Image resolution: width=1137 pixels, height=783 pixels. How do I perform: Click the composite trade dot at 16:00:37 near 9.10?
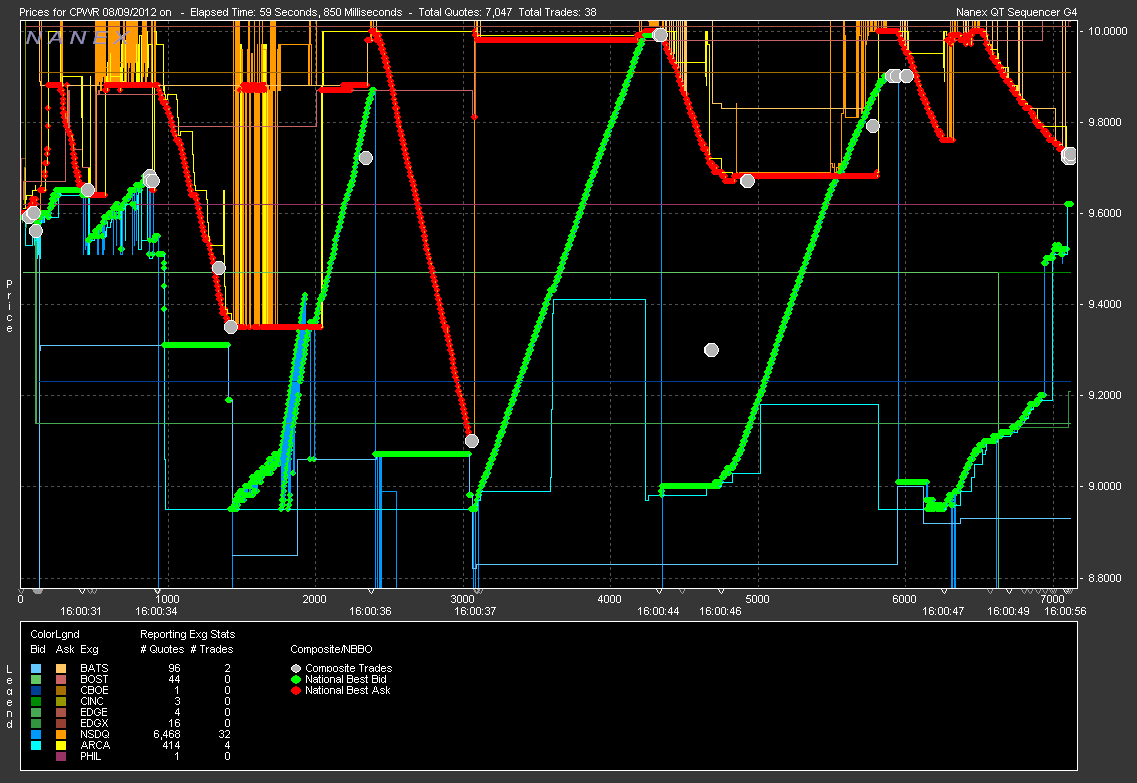pyautogui.click(x=471, y=441)
